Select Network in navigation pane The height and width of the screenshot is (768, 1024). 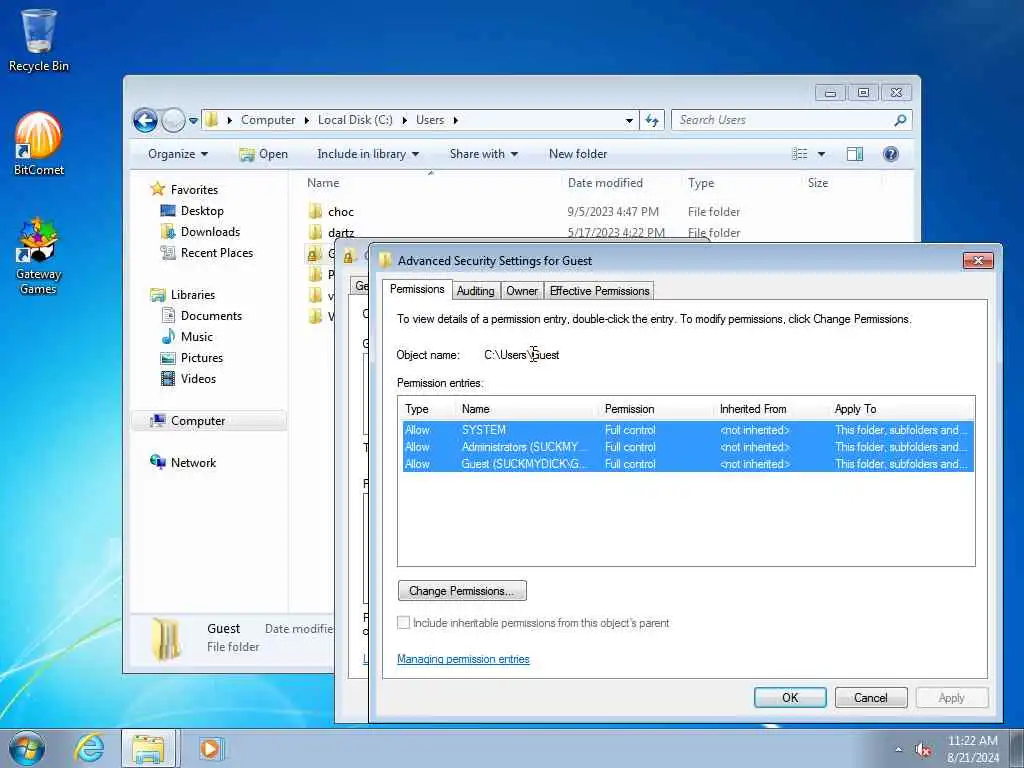(x=193, y=462)
